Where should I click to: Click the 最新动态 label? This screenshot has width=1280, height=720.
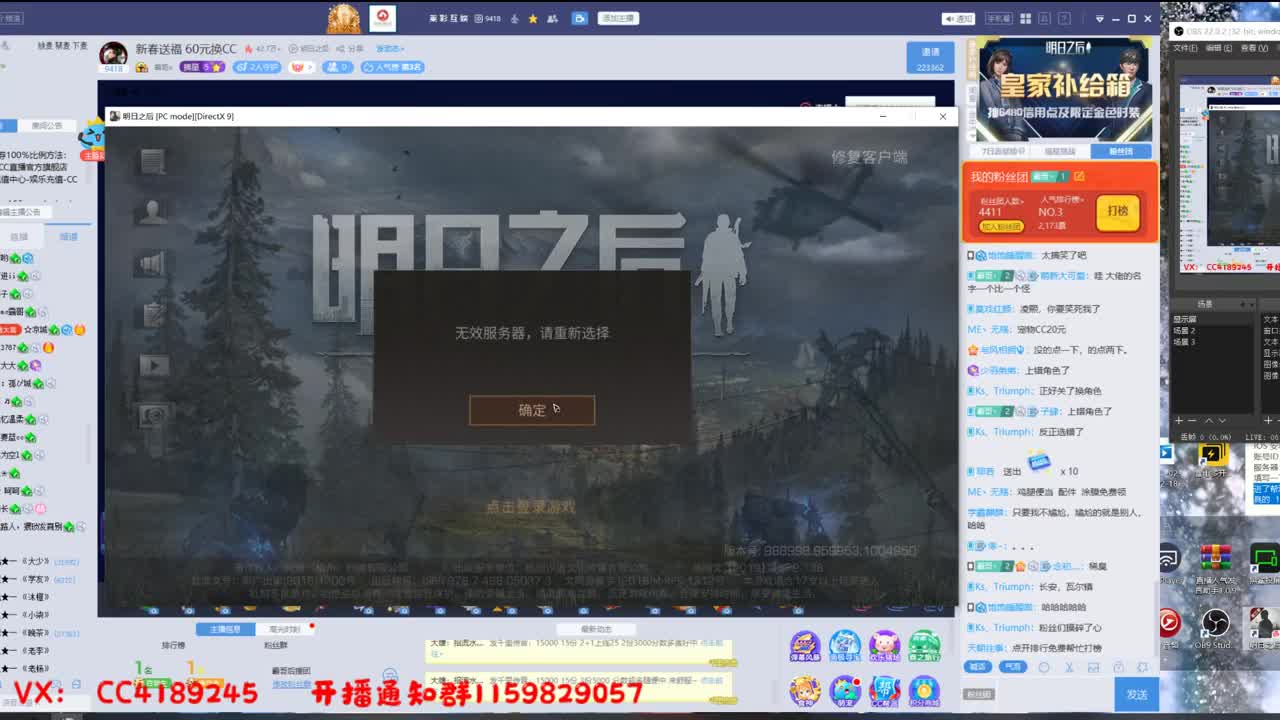click(596, 629)
